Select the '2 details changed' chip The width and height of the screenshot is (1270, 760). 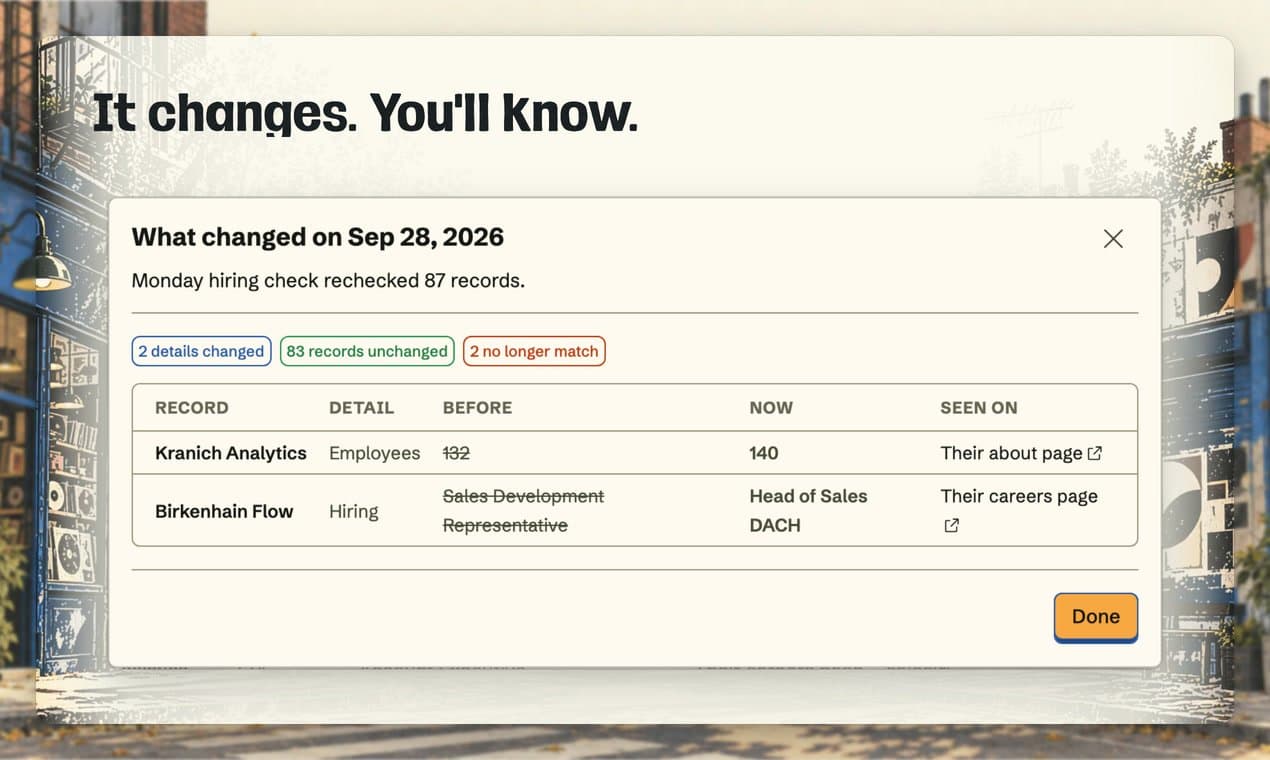(x=201, y=351)
